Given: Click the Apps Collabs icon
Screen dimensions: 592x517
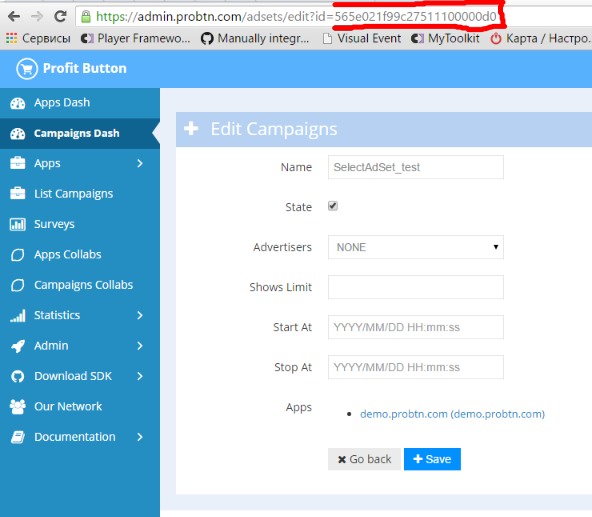Looking at the screenshot, I should (x=17, y=255).
